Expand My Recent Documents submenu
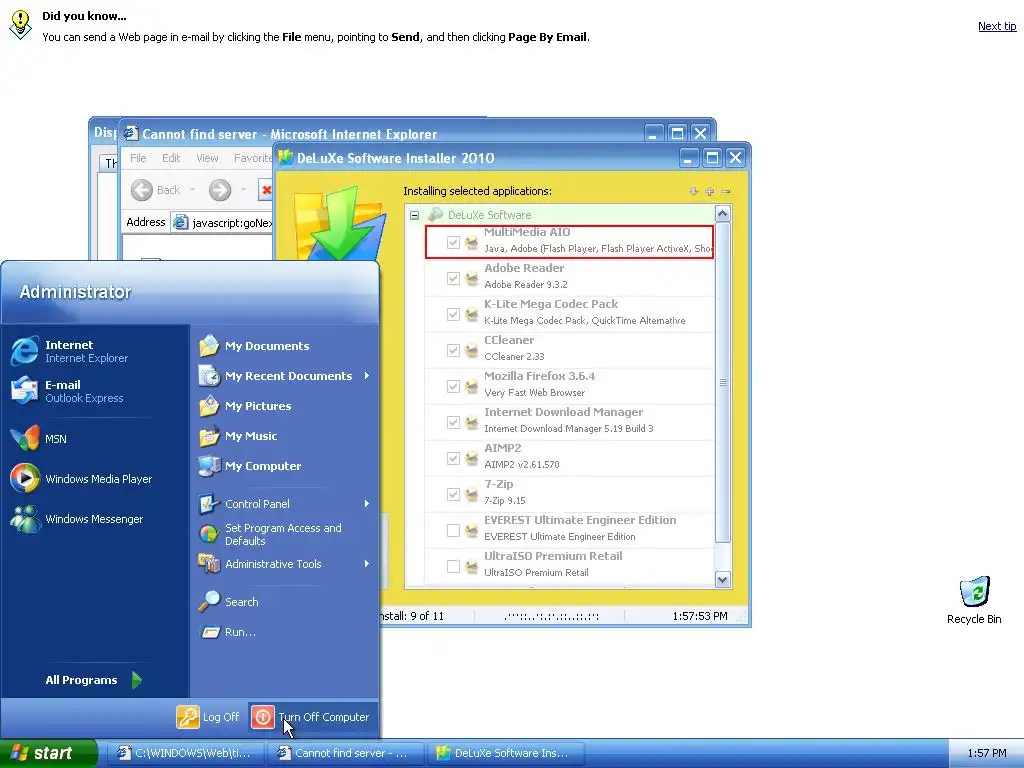Viewport: 1024px width, 768px height. [367, 376]
